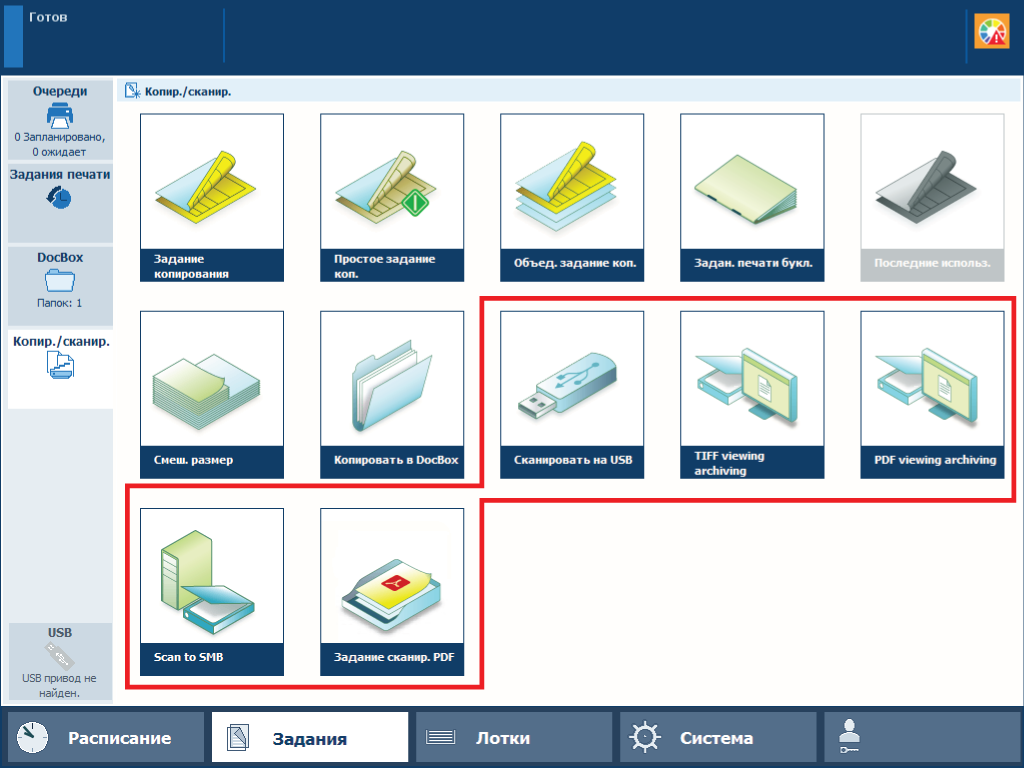The image size is (1024, 768).
Task: Open Объед. задание коп. tile
Action: pos(572,197)
